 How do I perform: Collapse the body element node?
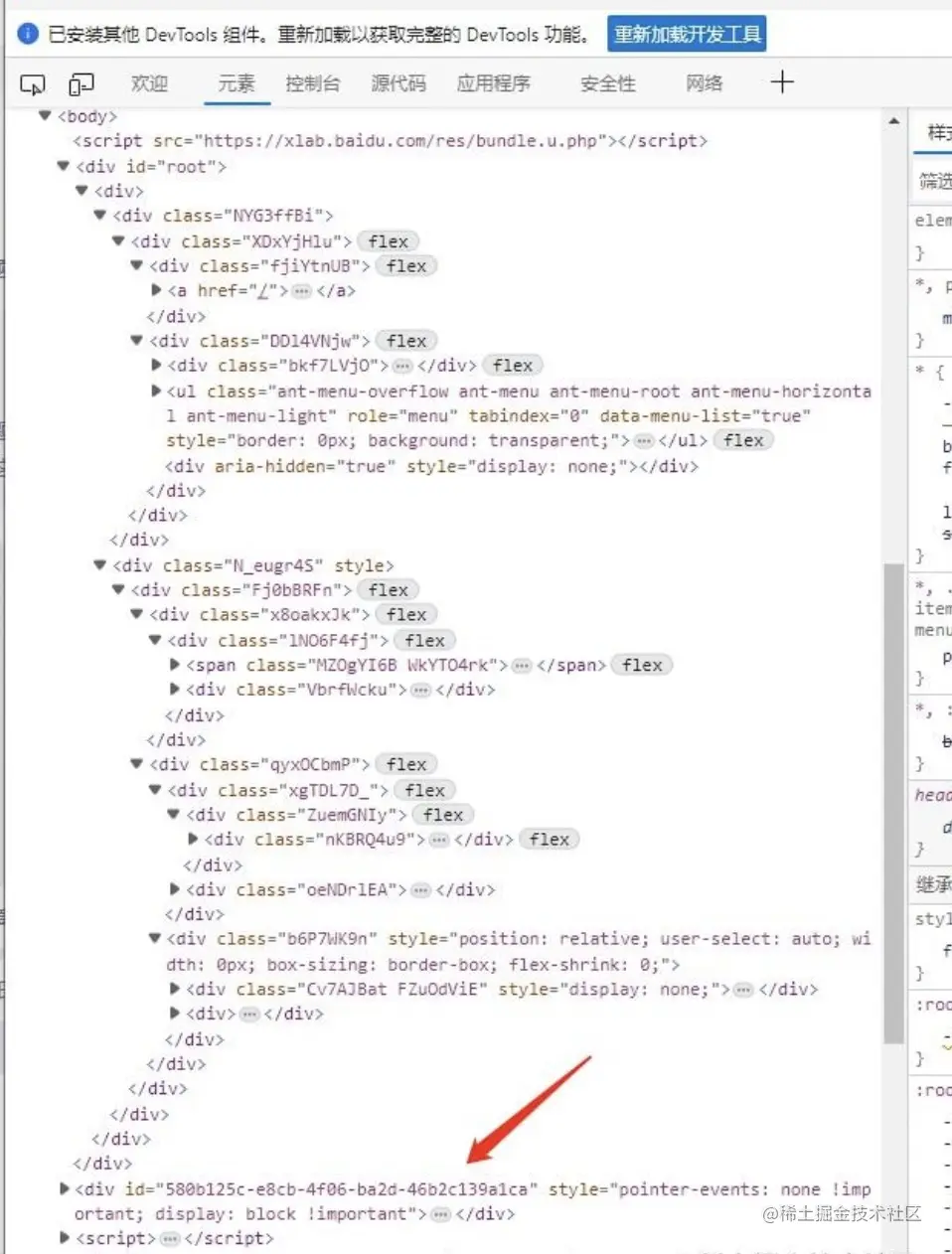45,116
